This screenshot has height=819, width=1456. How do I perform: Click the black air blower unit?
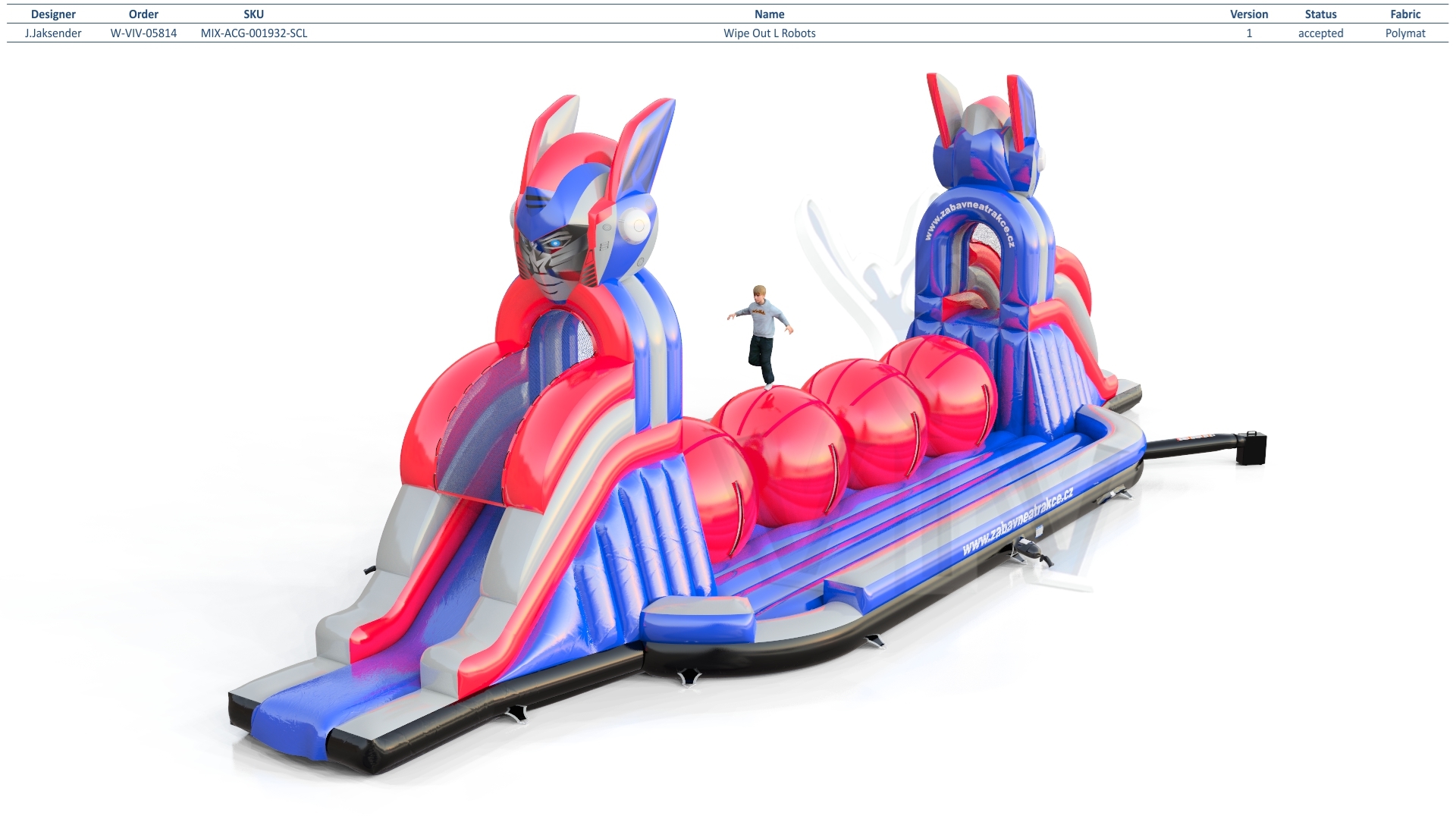[x=1251, y=448]
